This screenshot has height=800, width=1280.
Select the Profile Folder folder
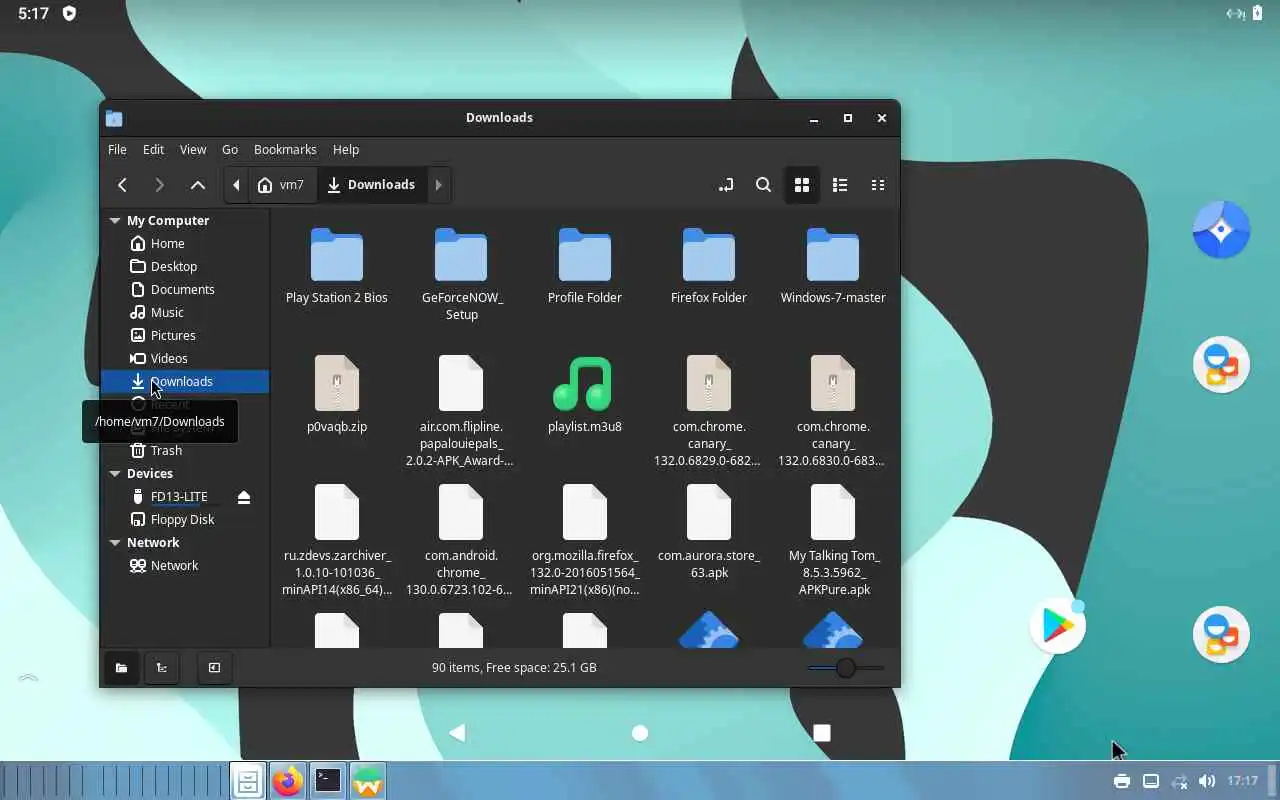pos(585,266)
